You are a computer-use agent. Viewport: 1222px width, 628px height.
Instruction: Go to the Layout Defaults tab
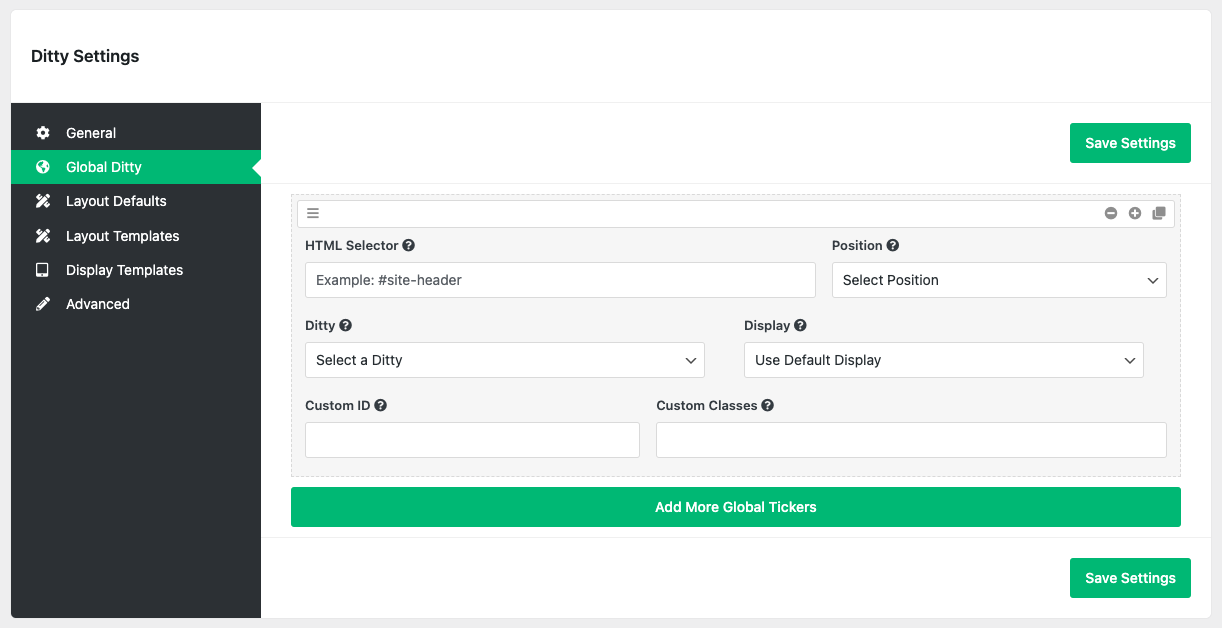pos(136,201)
